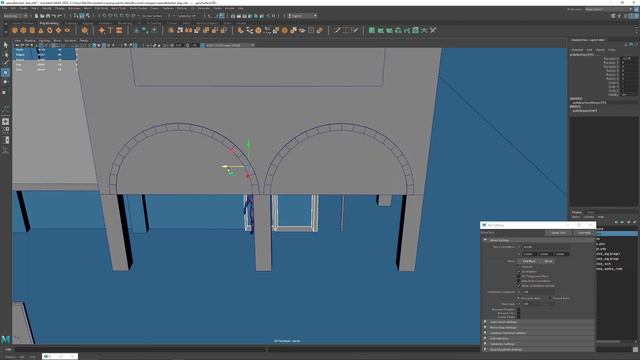The height and width of the screenshot is (360, 640).
Task: Create a polygon torus from the shelf
Action: (x=50, y=30)
